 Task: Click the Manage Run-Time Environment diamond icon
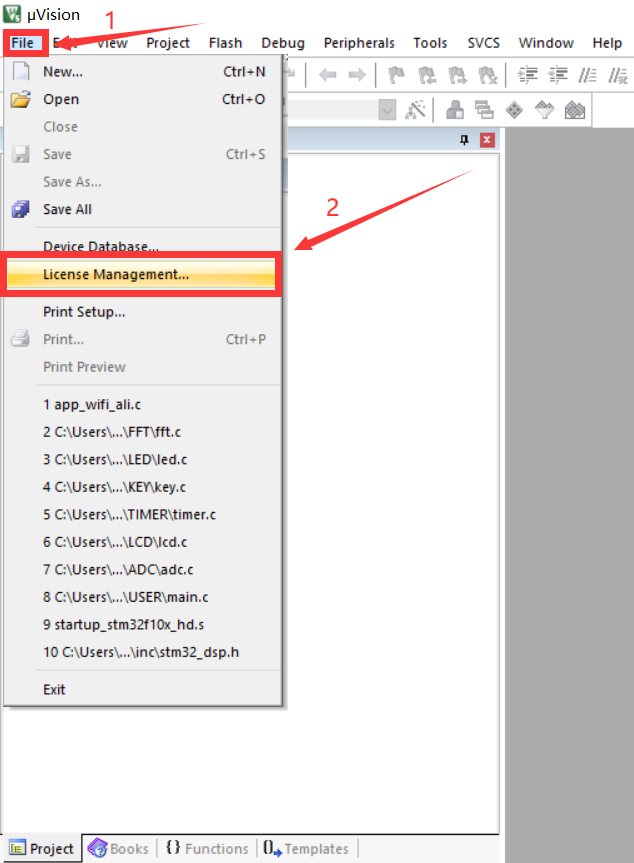[x=514, y=110]
